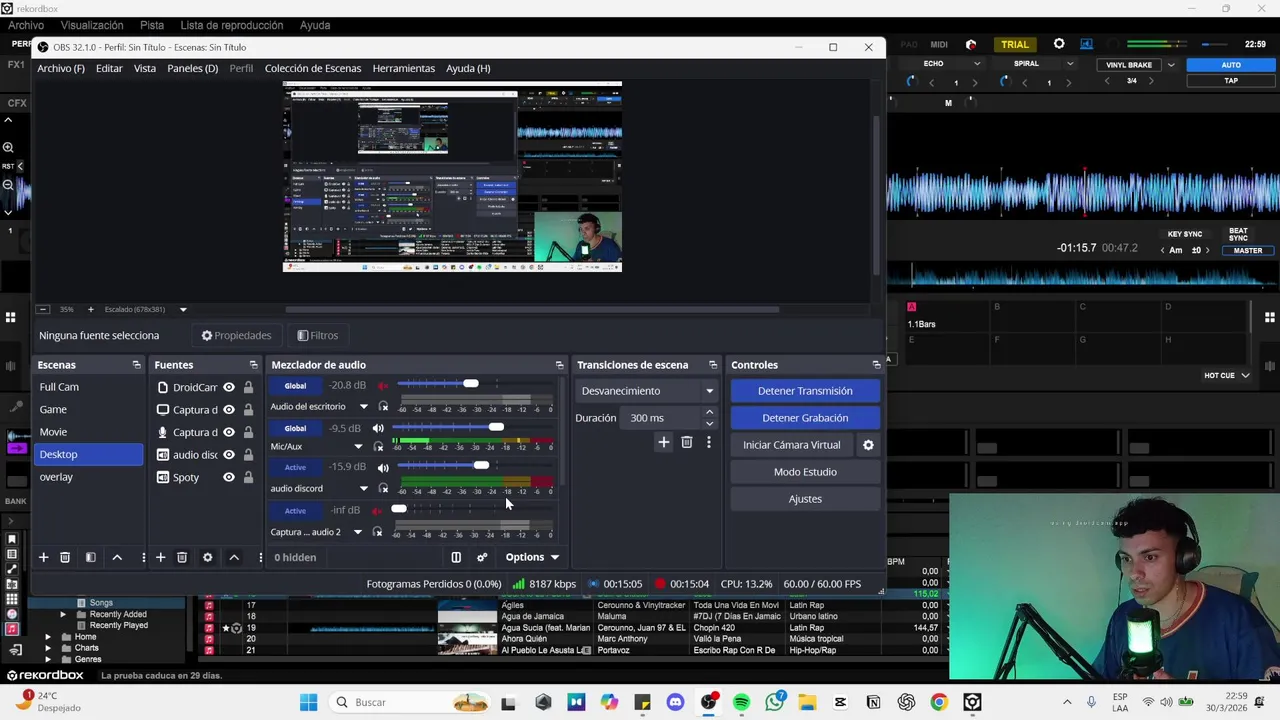Open Spotify from the Windows taskbar
1280x720 pixels.
pyautogui.click(x=741, y=702)
